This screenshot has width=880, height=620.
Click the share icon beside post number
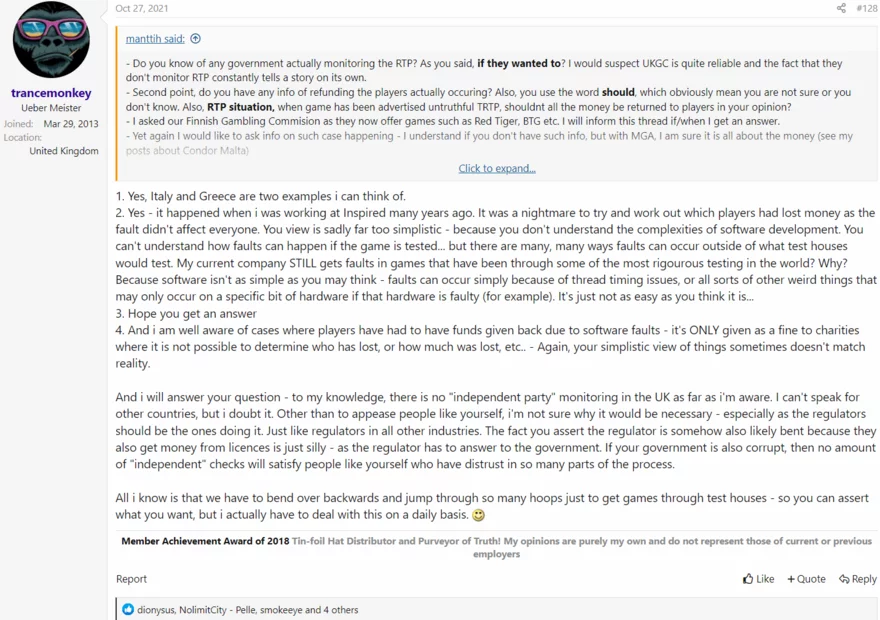841,8
